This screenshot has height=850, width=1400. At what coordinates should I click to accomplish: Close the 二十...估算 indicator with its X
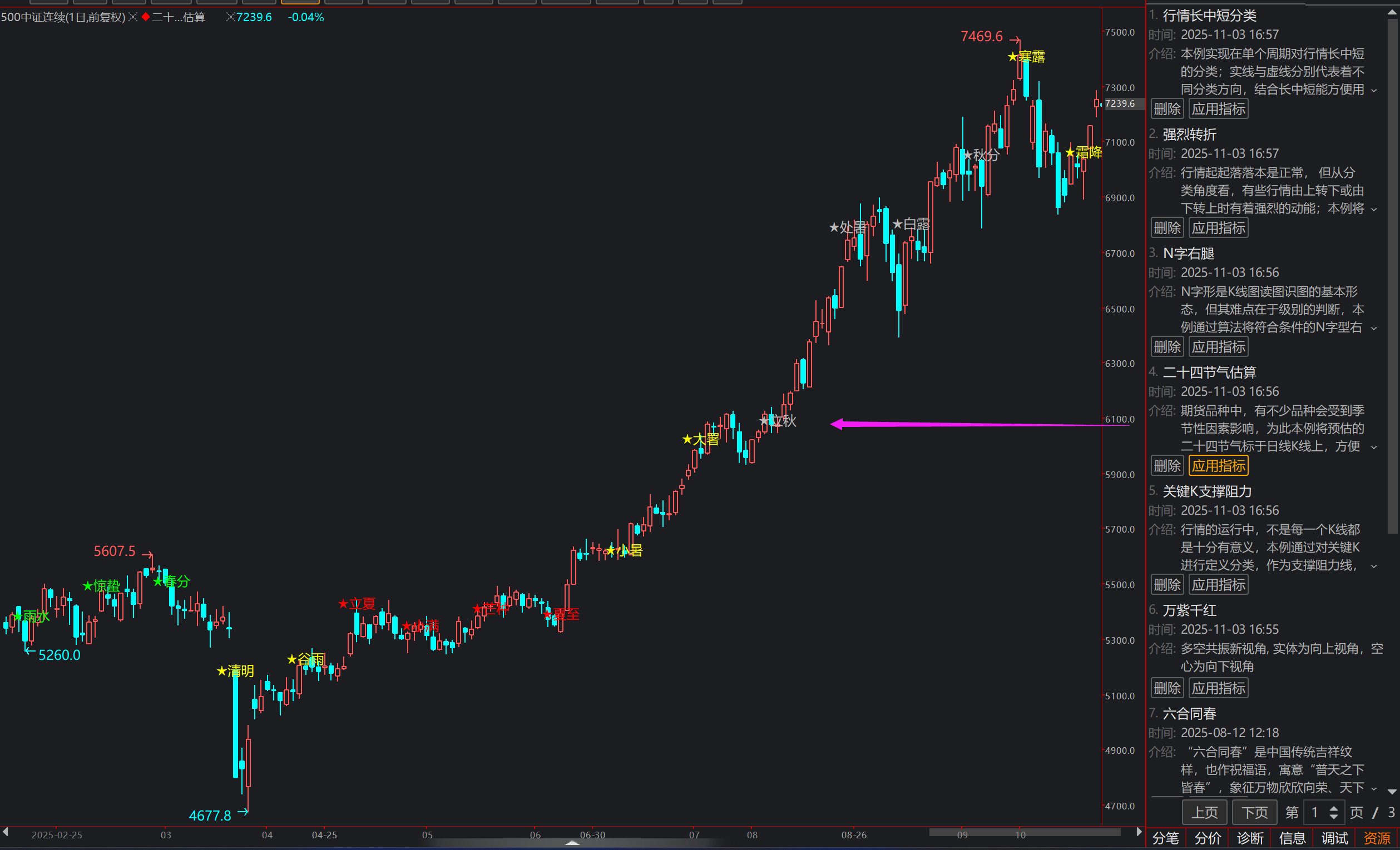[230, 17]
